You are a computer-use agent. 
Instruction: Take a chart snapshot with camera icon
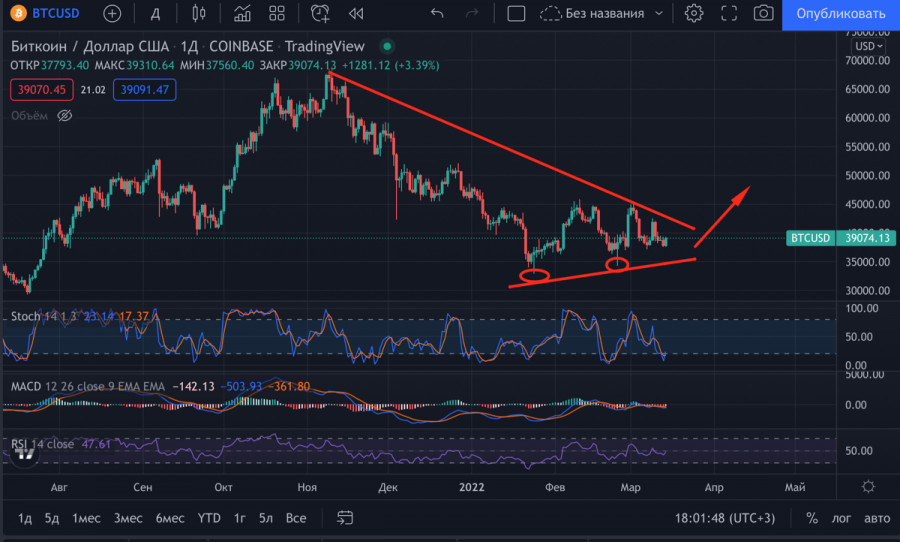point(763,13)
